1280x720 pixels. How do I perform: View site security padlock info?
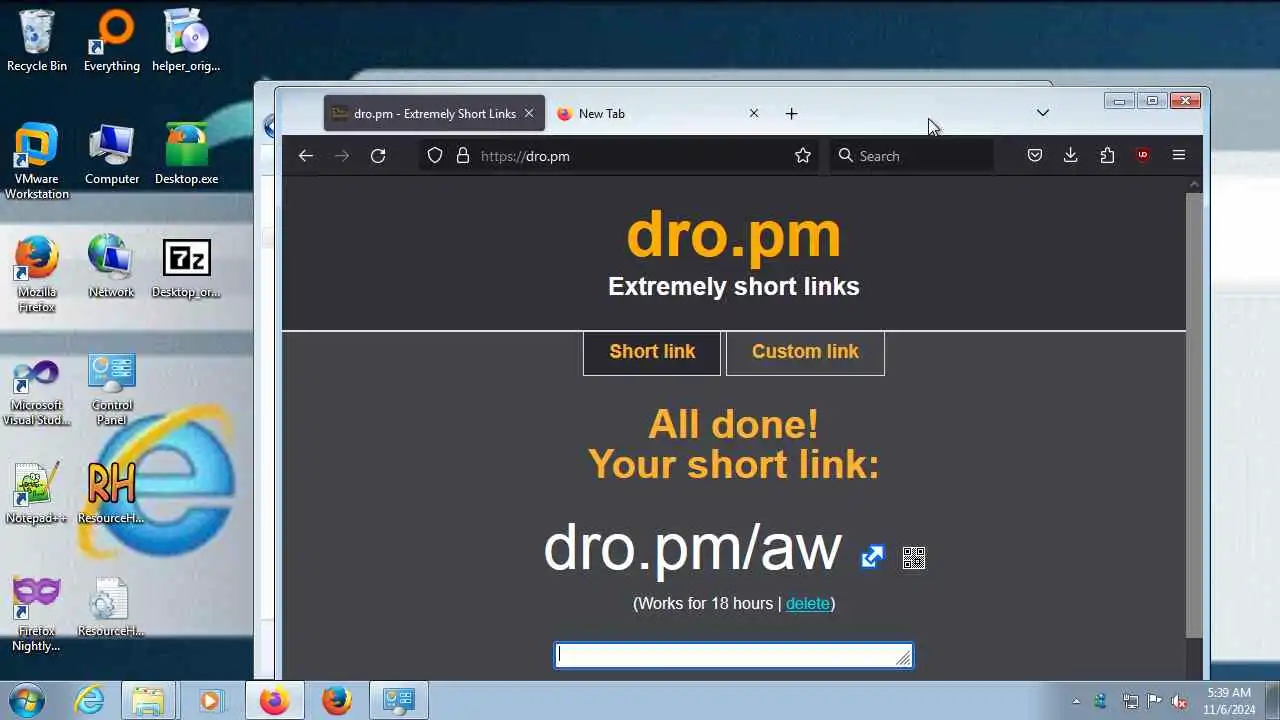[463, 156]
